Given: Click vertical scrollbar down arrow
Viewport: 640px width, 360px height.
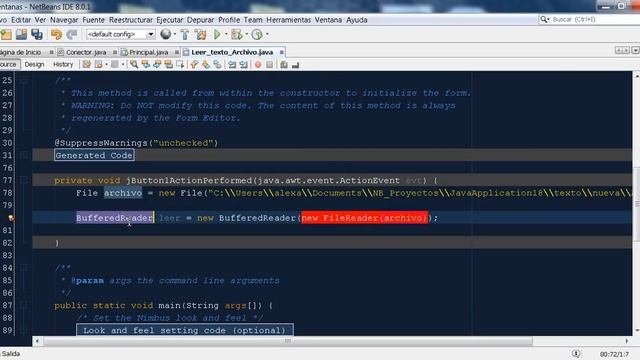Looking at the screenshot, I should tap(636, 331).
